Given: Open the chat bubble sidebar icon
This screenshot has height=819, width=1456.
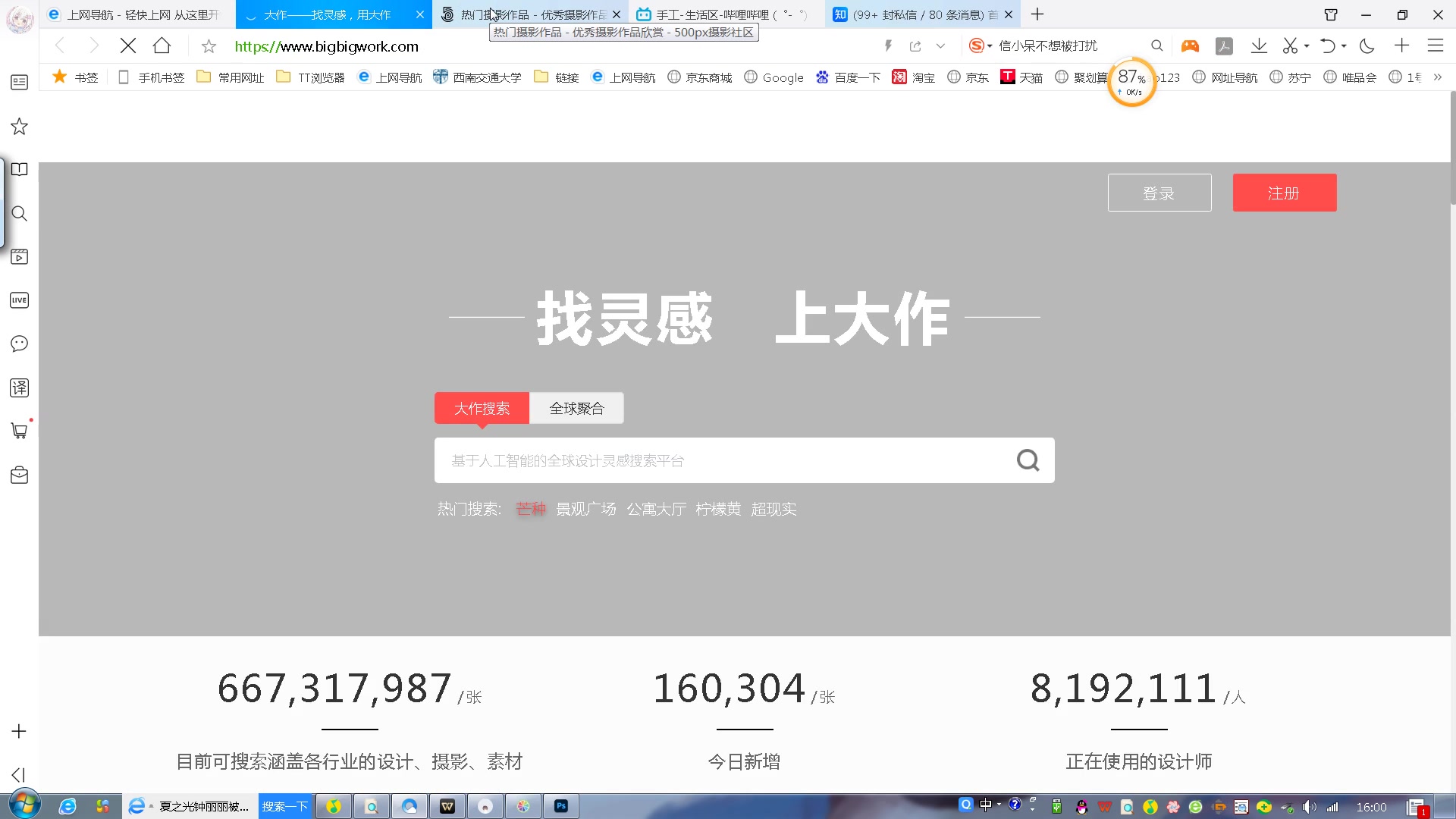Looking at the screenshot, I should tap(19, 344).
